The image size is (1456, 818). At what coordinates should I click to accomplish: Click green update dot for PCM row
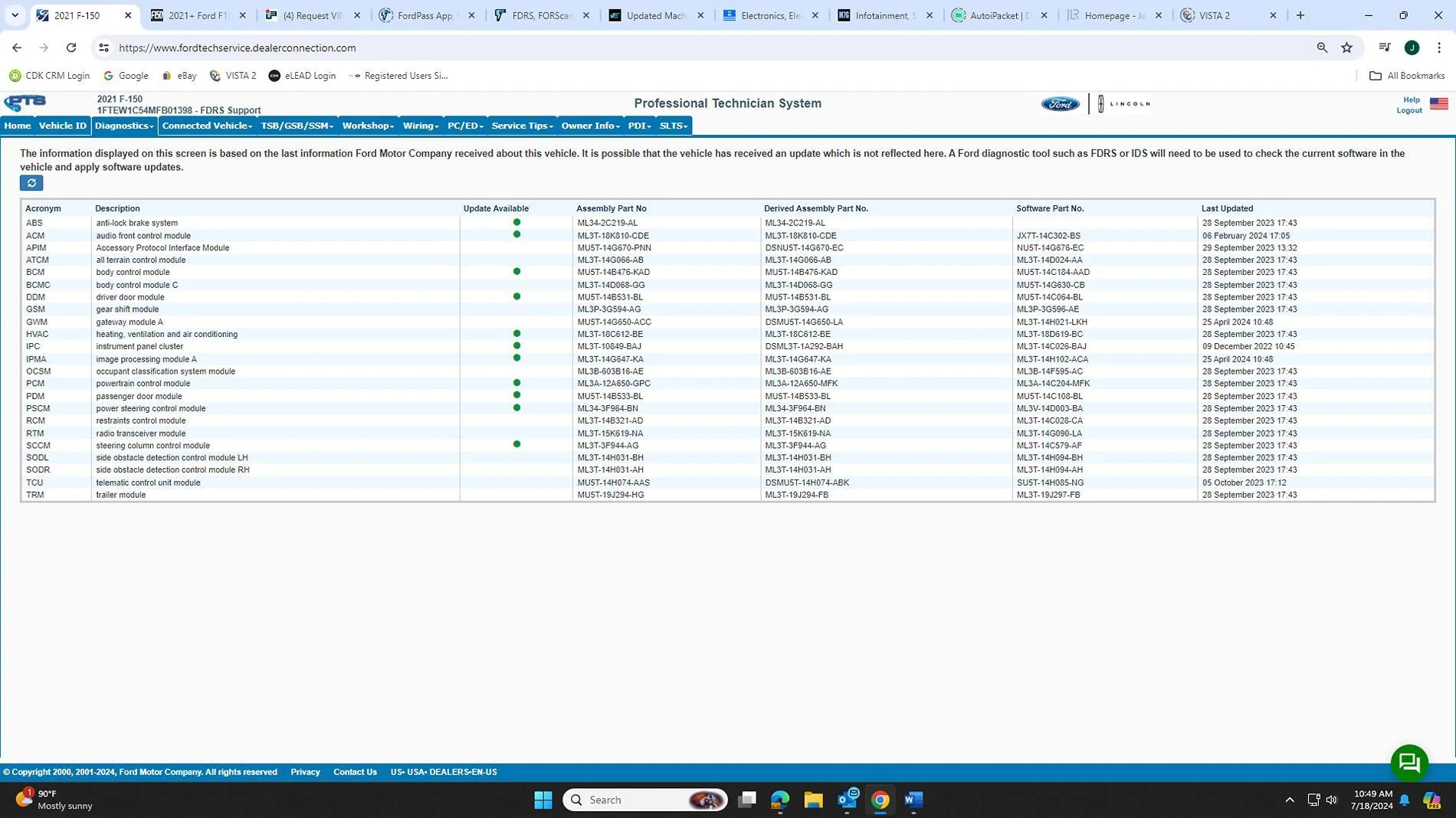(x=516, y=382)
